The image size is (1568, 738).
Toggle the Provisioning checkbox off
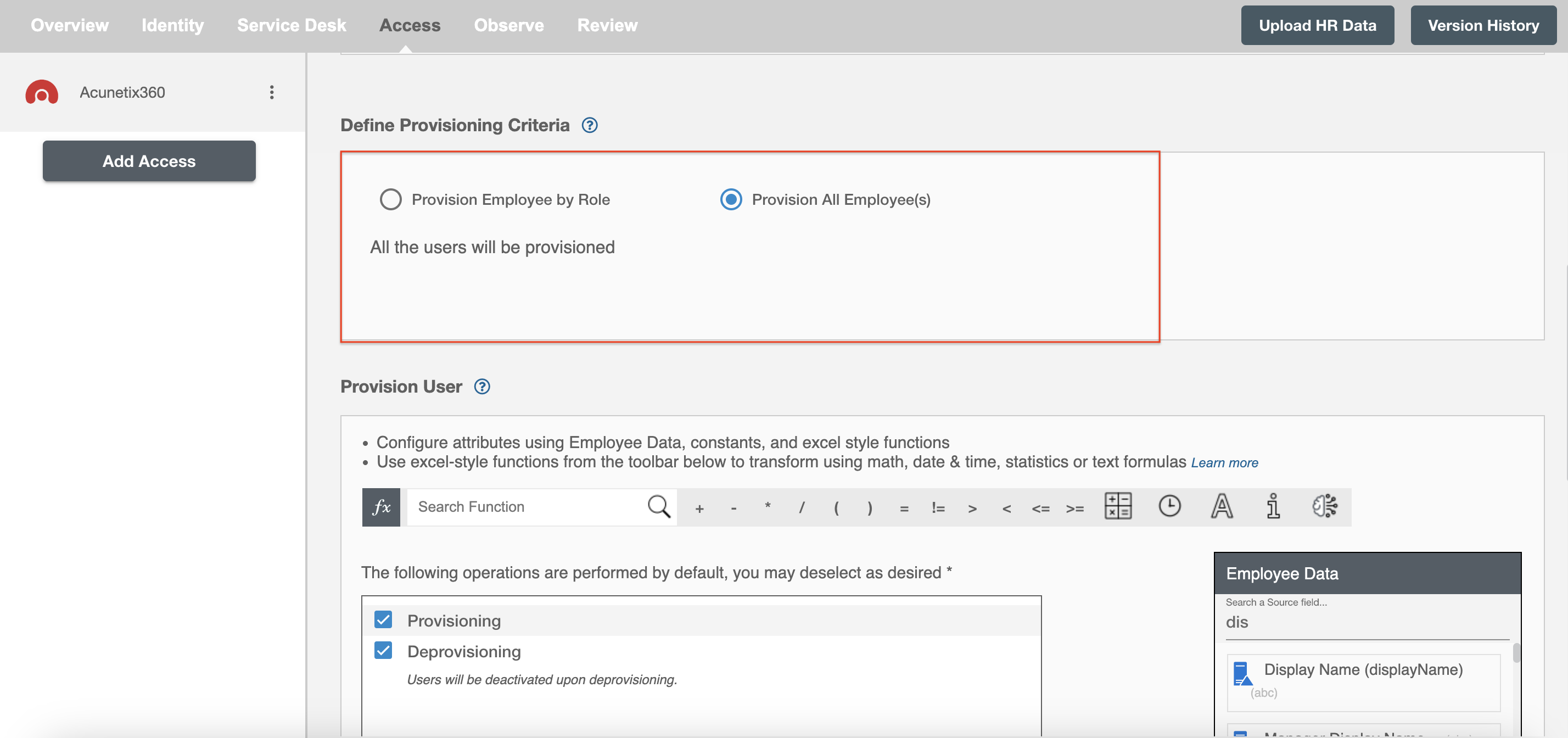pos(383,618)
